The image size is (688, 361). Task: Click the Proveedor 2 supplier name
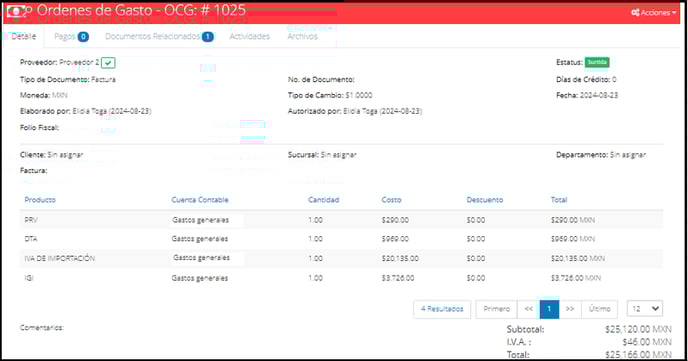click(79, 62)
